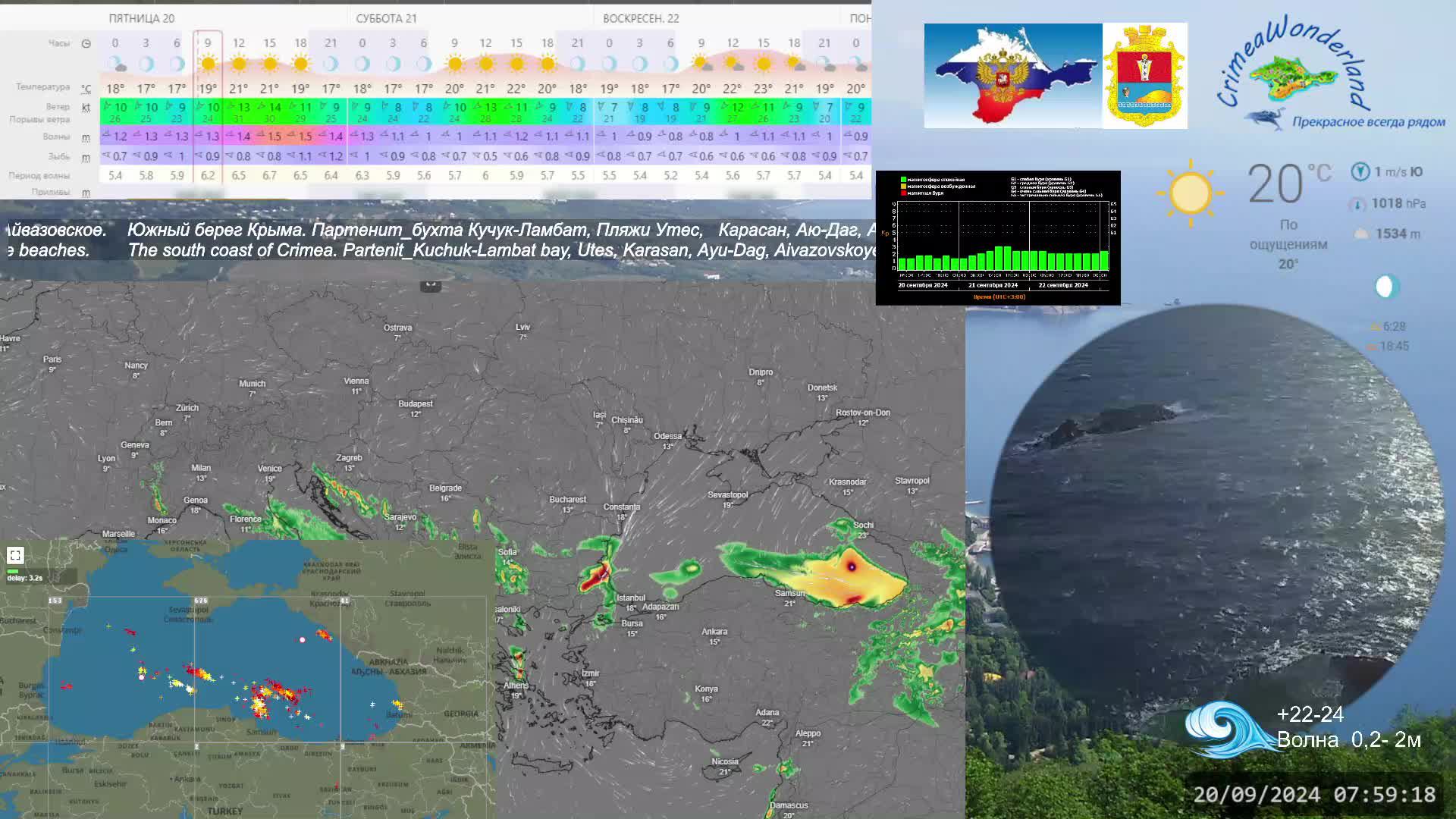Click the Budapest city label on the map
The height and width of the screenshot is (819, 1456).
click(415, 403)
